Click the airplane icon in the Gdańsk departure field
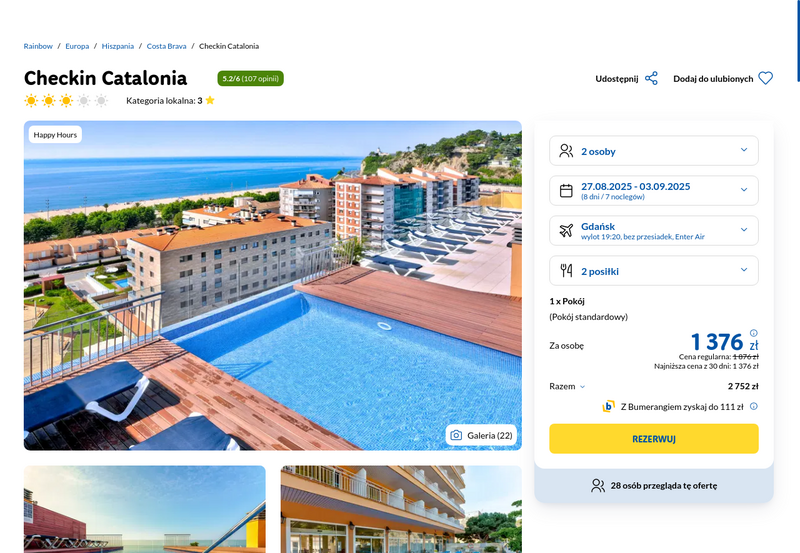800x553 pixels. [566, 231]
